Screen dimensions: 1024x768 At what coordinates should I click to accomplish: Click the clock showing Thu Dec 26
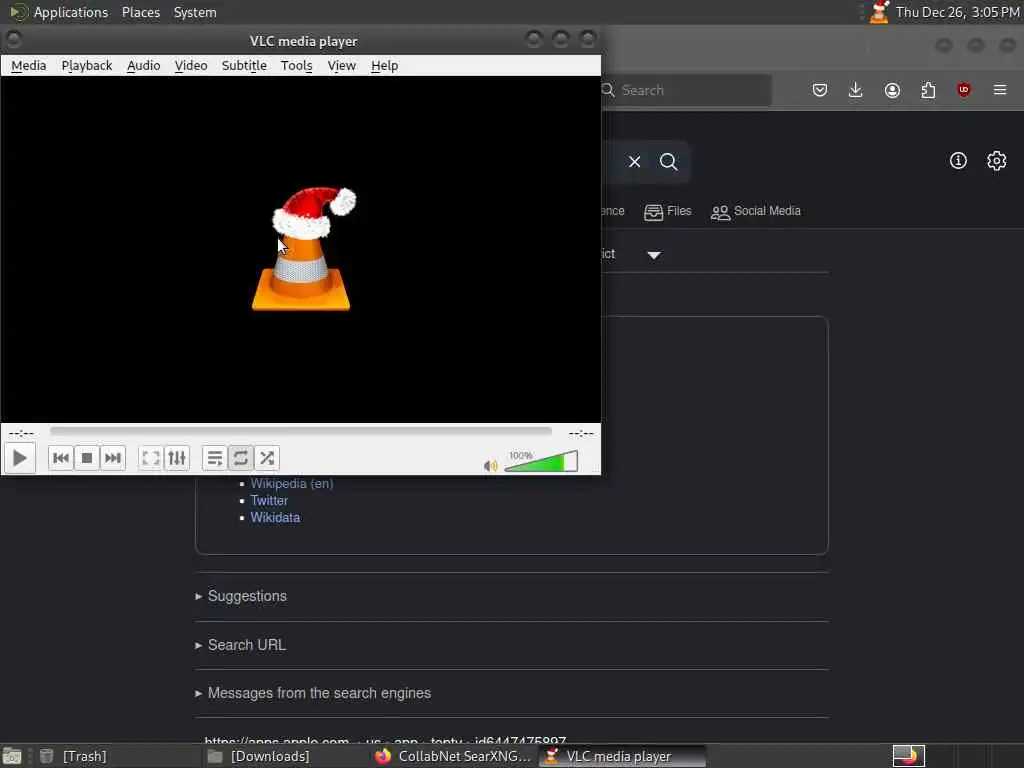coord(957,12)
